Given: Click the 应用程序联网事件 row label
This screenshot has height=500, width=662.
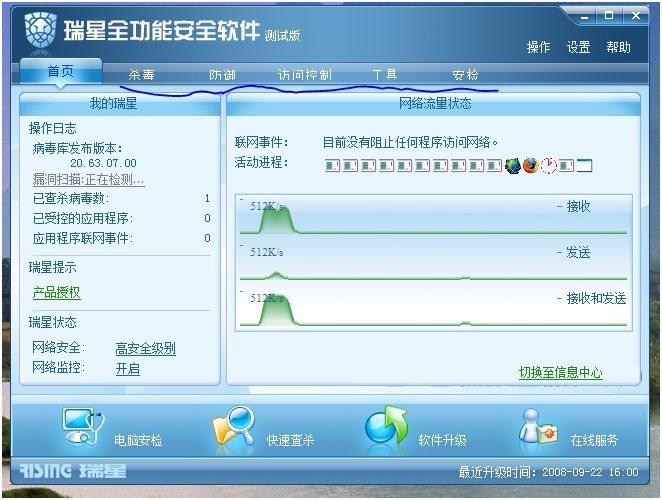Looking at the screenshot, I should coord(83,238).
